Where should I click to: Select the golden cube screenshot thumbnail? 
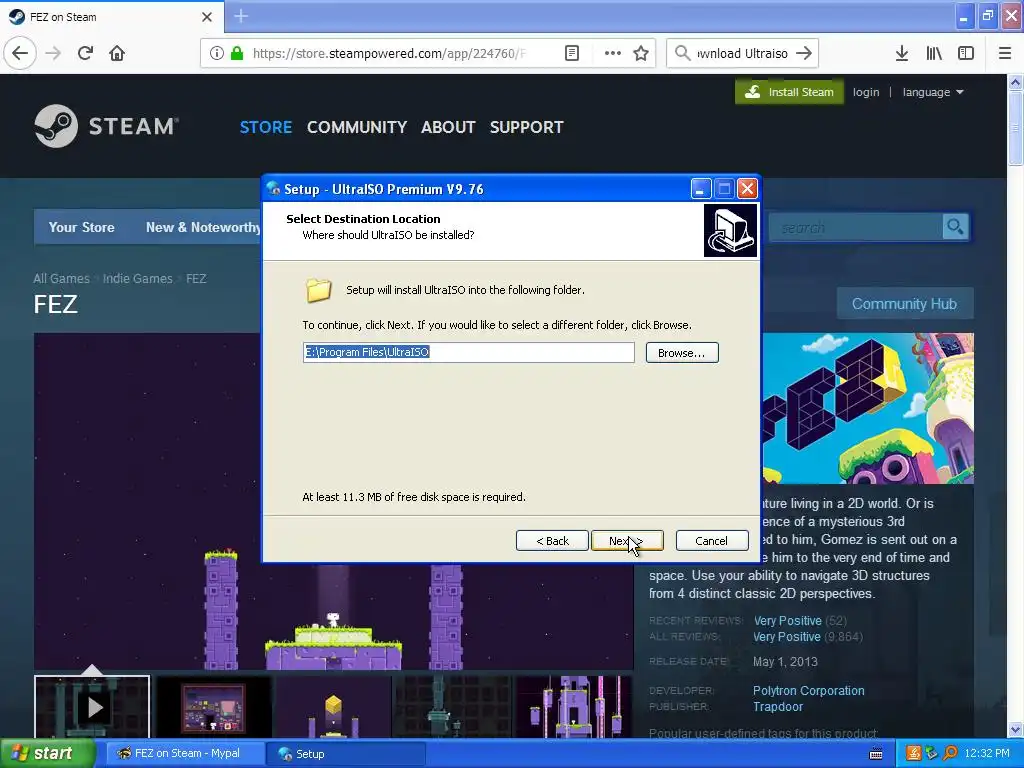(x=334, y=707)
